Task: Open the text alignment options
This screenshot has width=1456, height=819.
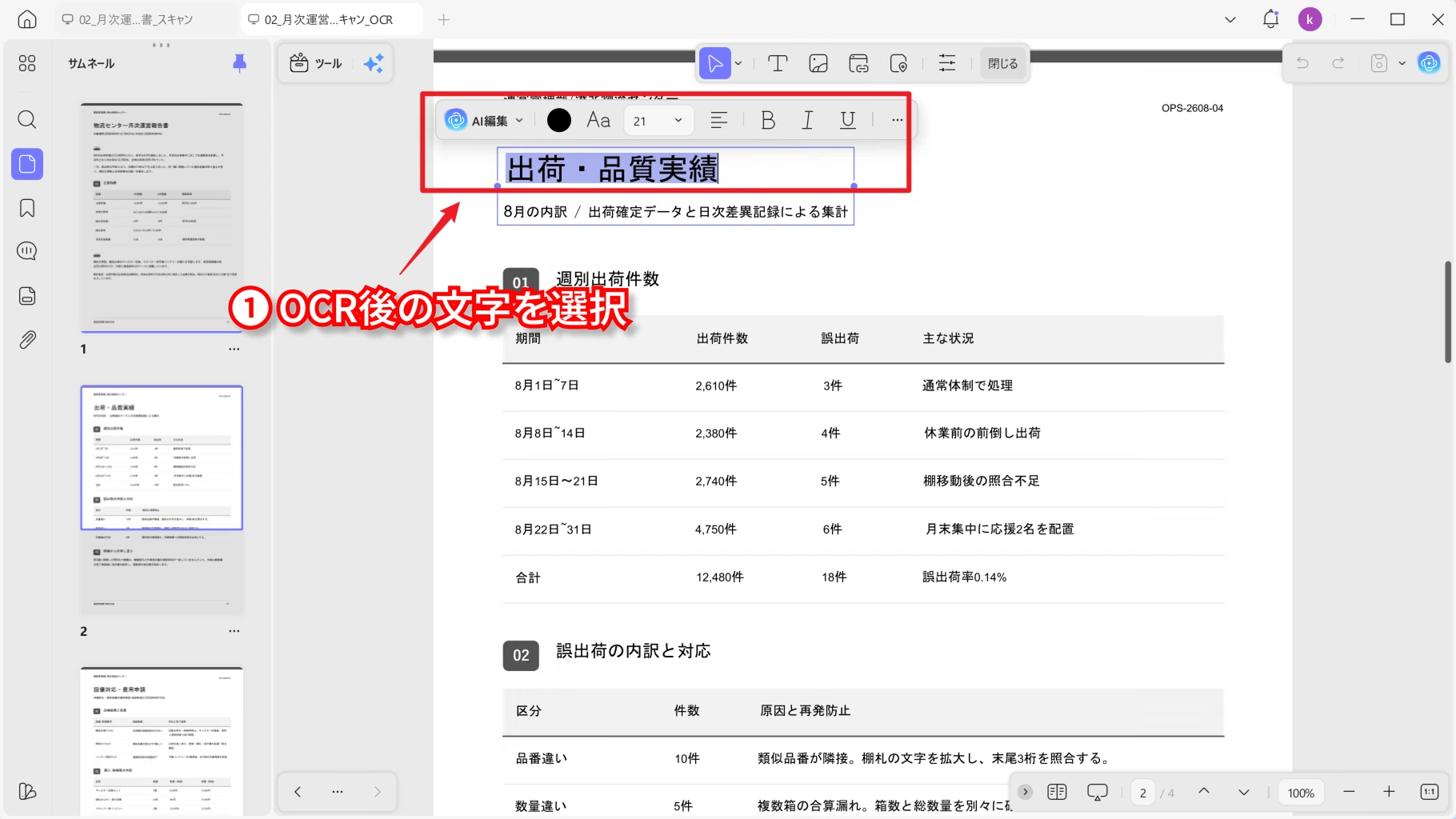Action: coord(718,120)
